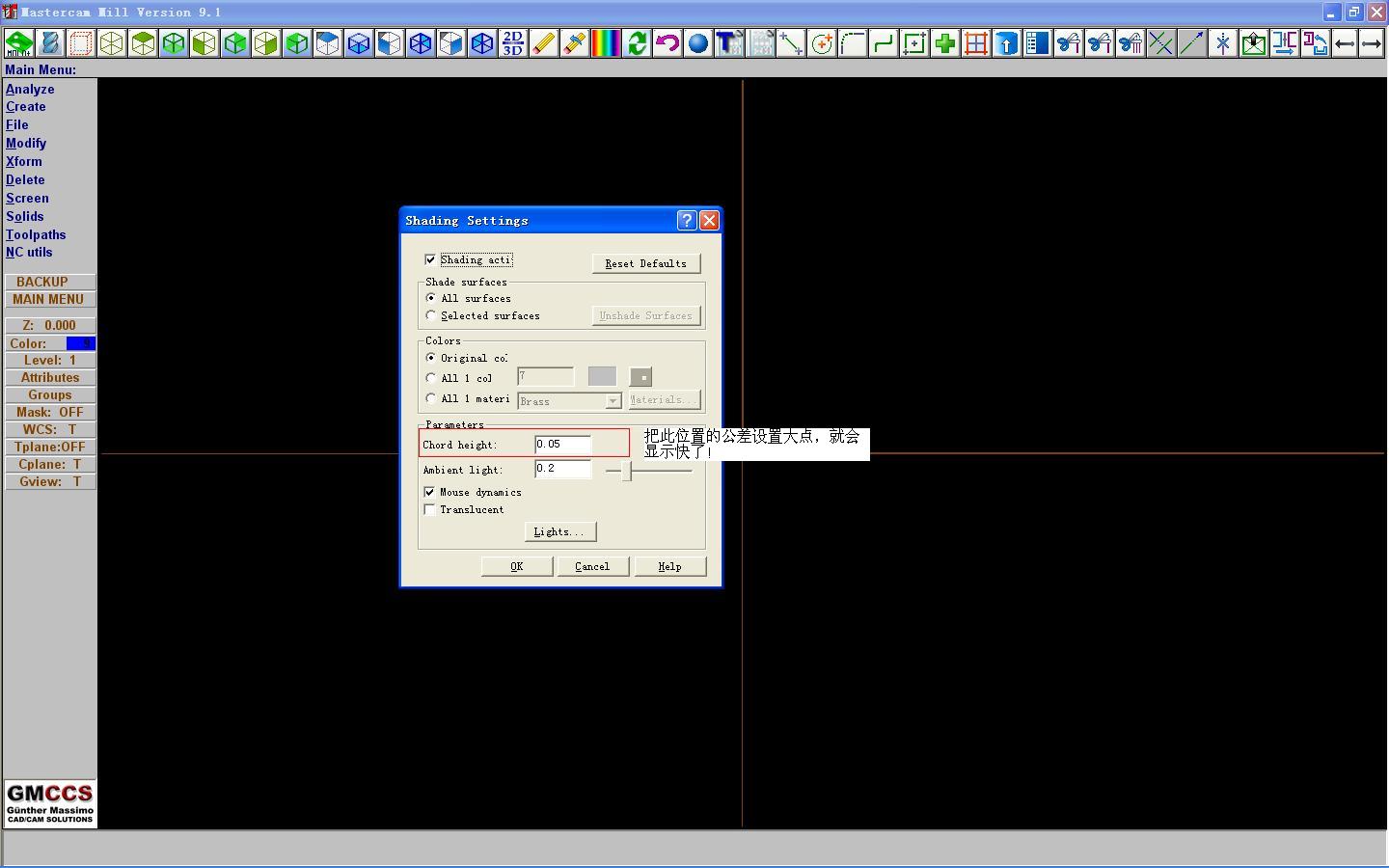Select the All 1 color radio button

pyautogui.click(x=431, y=378)
